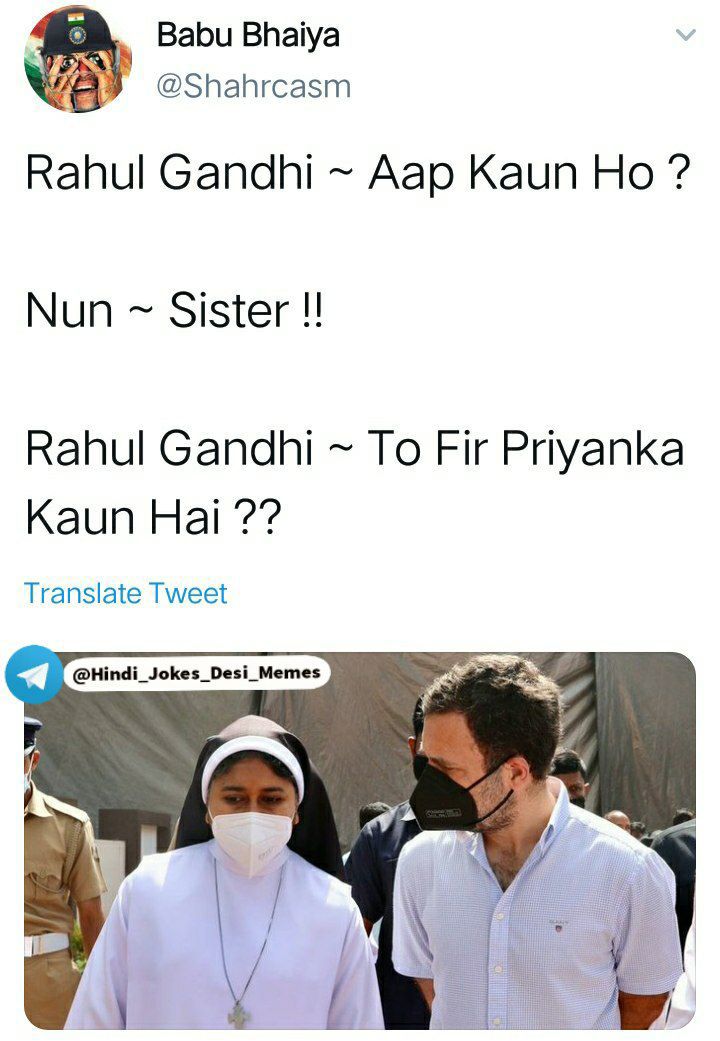Viewport: 720px width, 1041px height.
Task: Click the @Hindi_Jokes_Desi_Memes channel label
Action: click(x=196, y=673)
